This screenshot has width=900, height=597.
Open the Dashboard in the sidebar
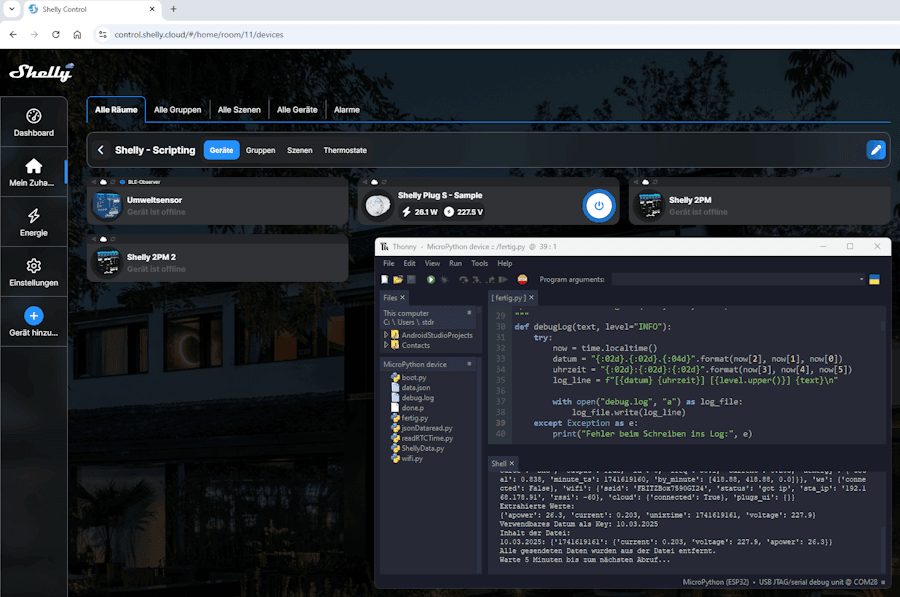click(33, 123)
